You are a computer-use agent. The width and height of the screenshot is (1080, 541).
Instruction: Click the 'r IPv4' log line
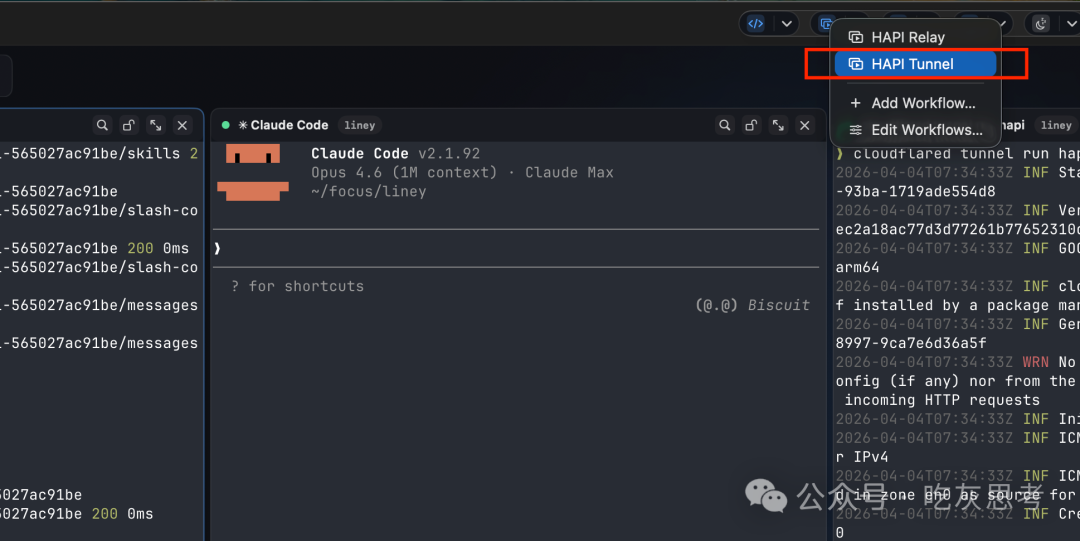click(862, 457)
